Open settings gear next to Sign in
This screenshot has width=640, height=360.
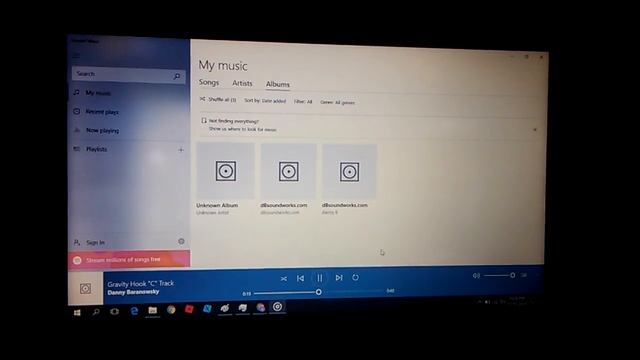181,242
